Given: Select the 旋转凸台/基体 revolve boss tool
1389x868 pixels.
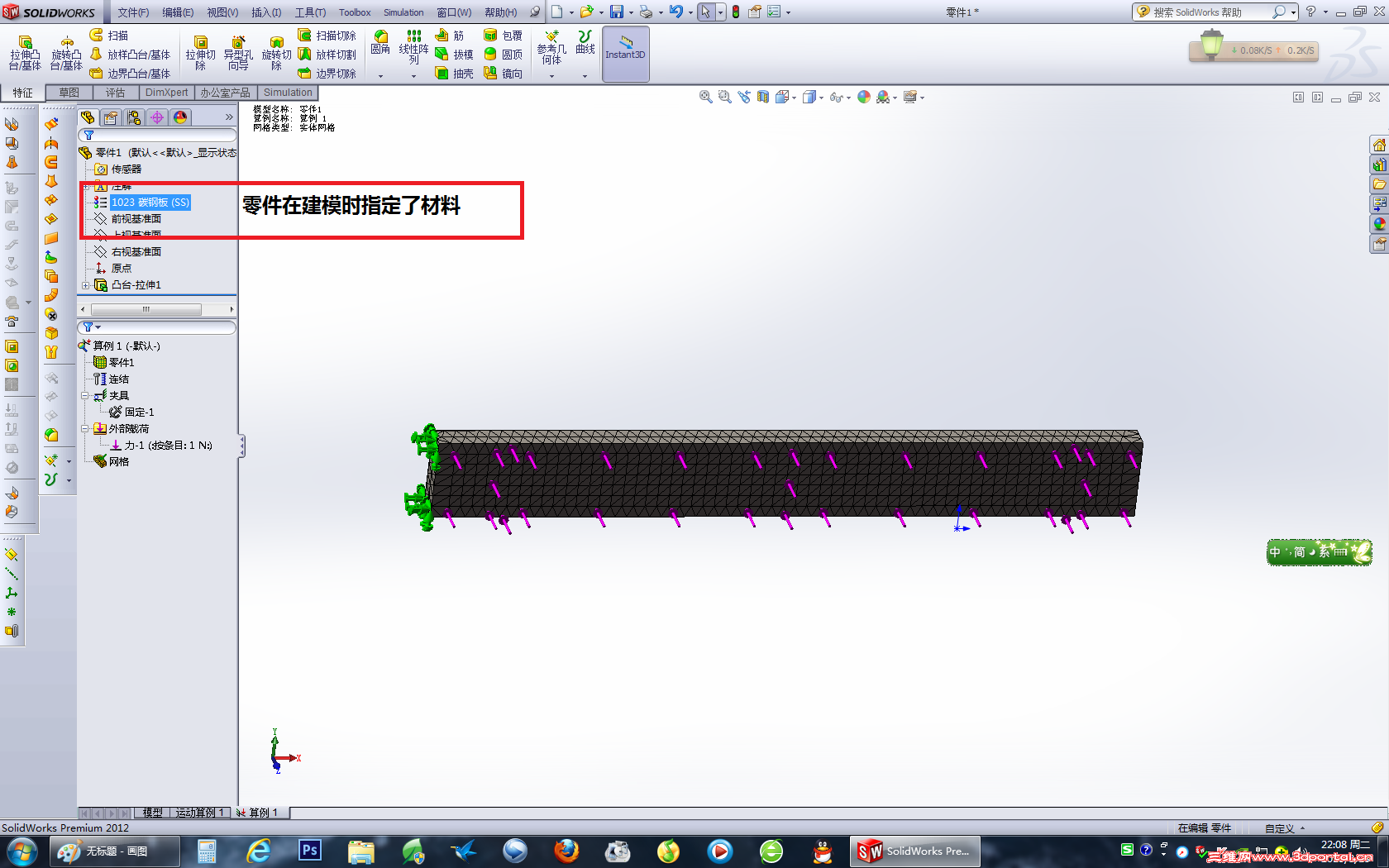Looking at the screenshot, I should click(66, 53).
